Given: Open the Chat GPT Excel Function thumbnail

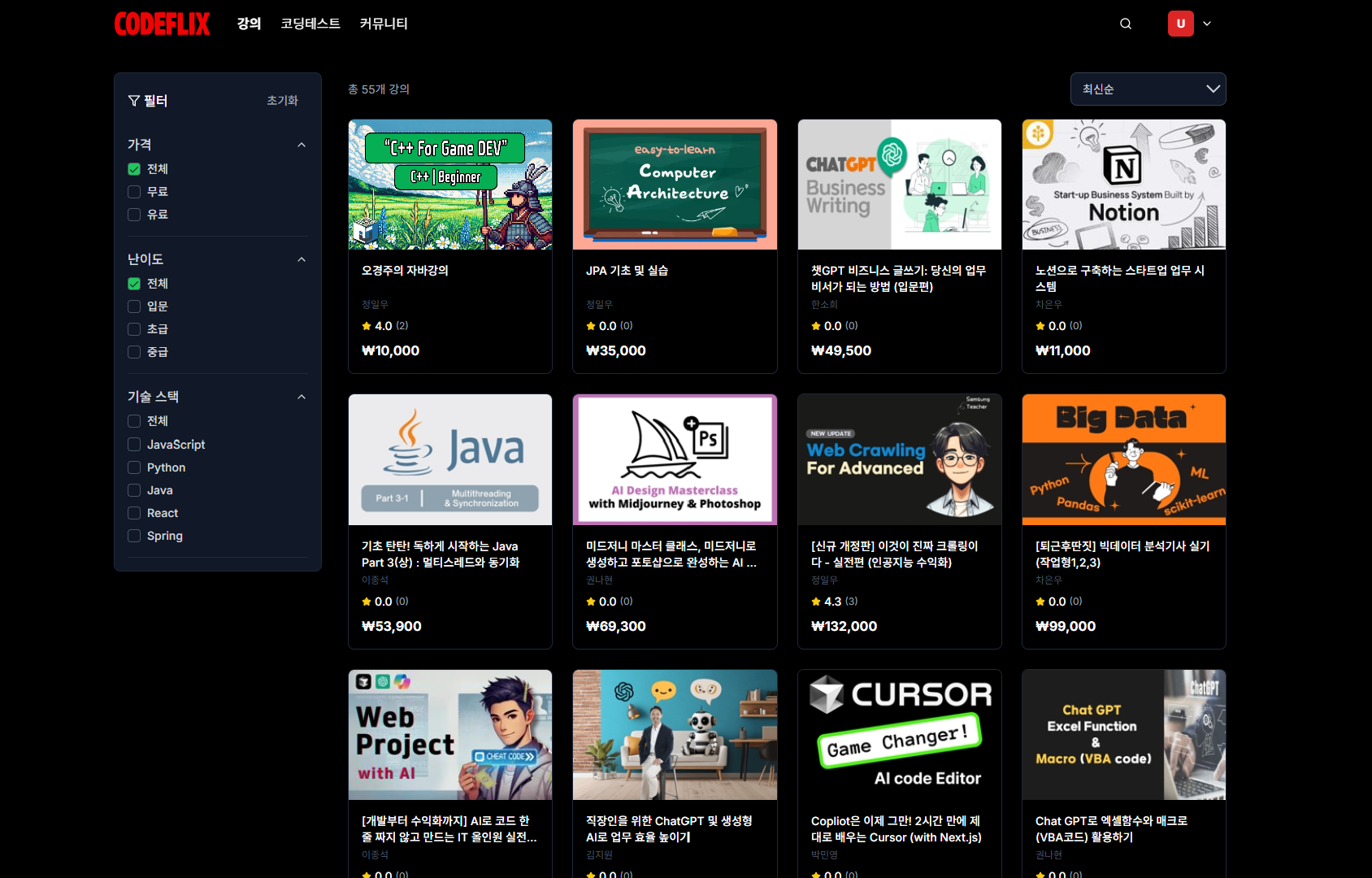Looking at the screenshot, I should point(1124,735).
